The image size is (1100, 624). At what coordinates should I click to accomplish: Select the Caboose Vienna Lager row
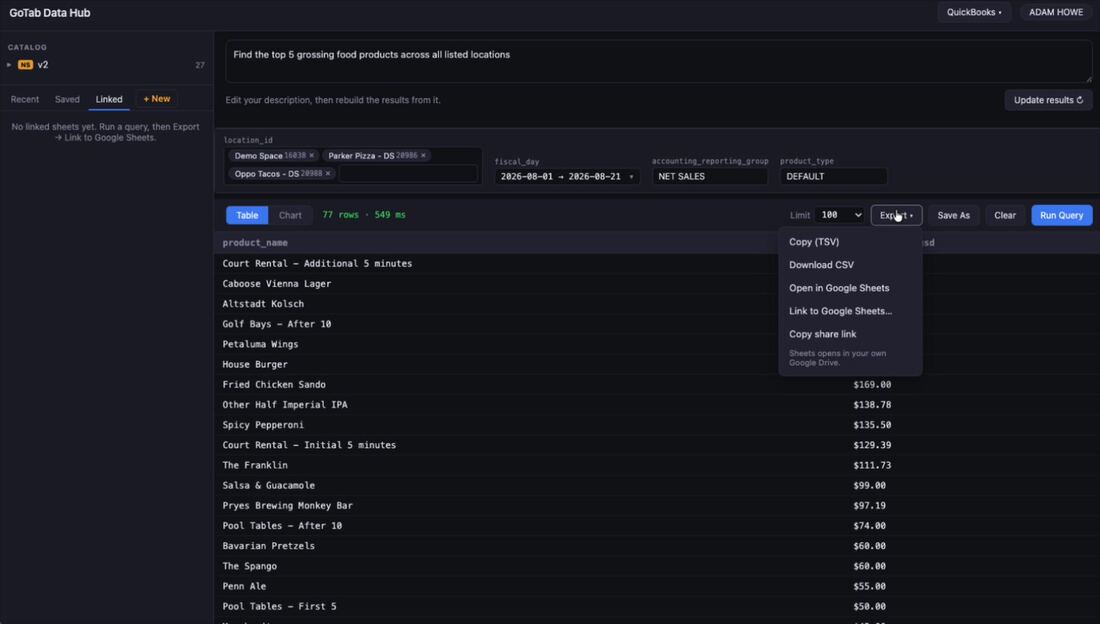pyautogui.click(x=657, y=284)
